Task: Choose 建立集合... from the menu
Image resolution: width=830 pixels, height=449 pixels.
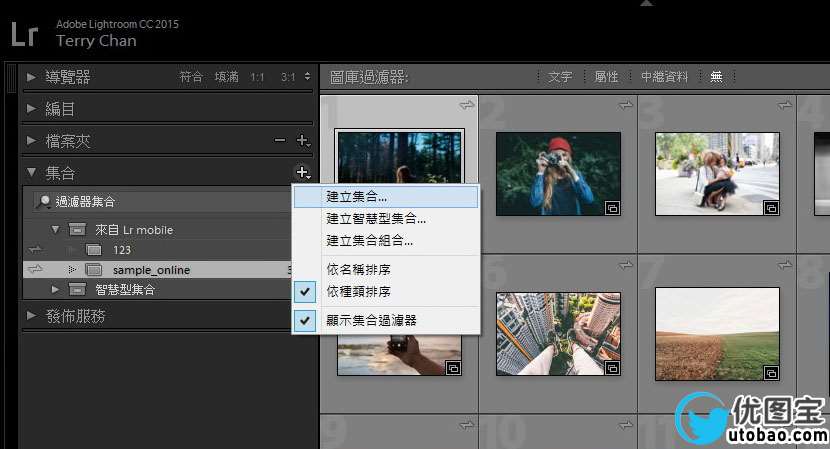Action: 386,196
